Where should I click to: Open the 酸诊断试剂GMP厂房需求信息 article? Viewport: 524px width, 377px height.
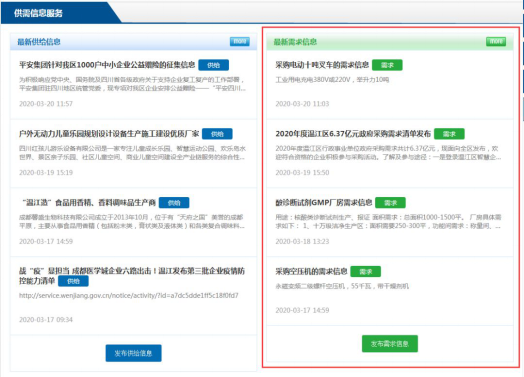[323, 203]
